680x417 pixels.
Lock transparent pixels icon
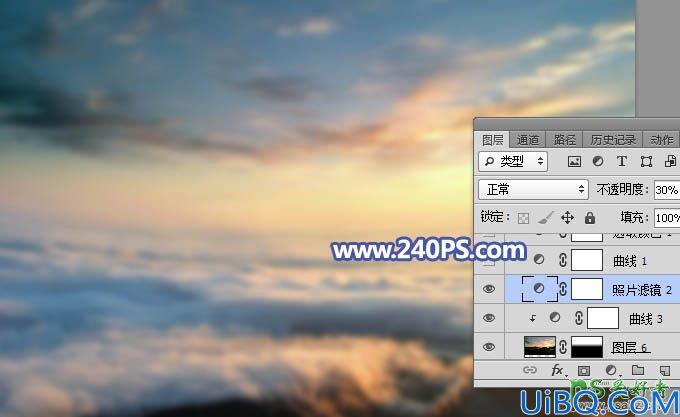point(523,218)
